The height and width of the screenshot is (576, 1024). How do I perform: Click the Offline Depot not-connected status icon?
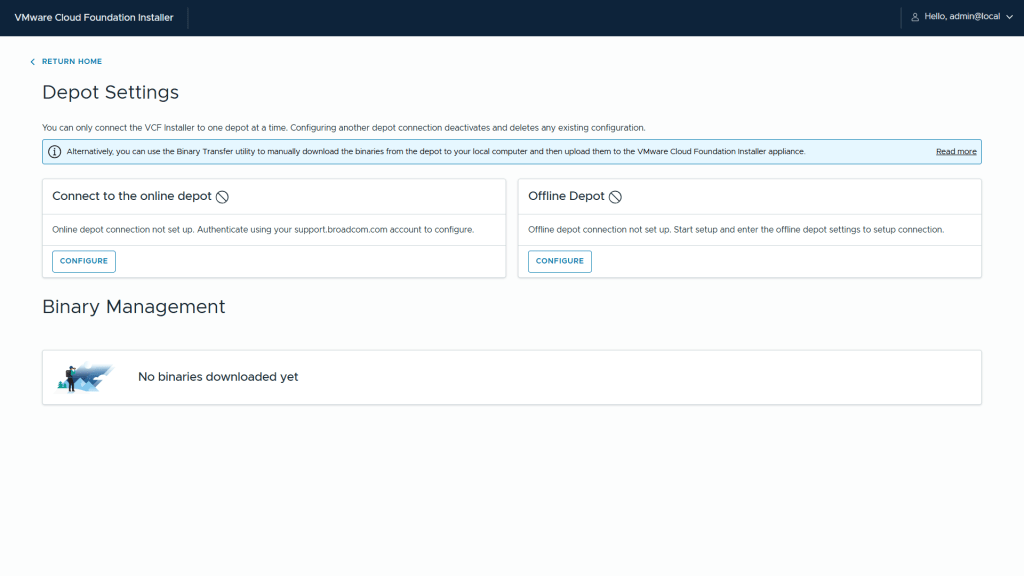615,197
